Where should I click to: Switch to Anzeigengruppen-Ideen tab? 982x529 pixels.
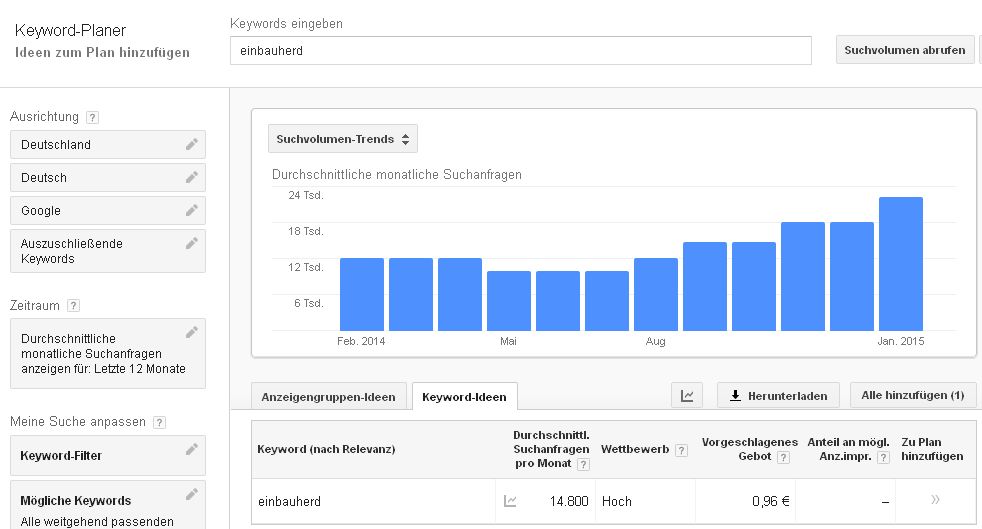coord(328,397)
